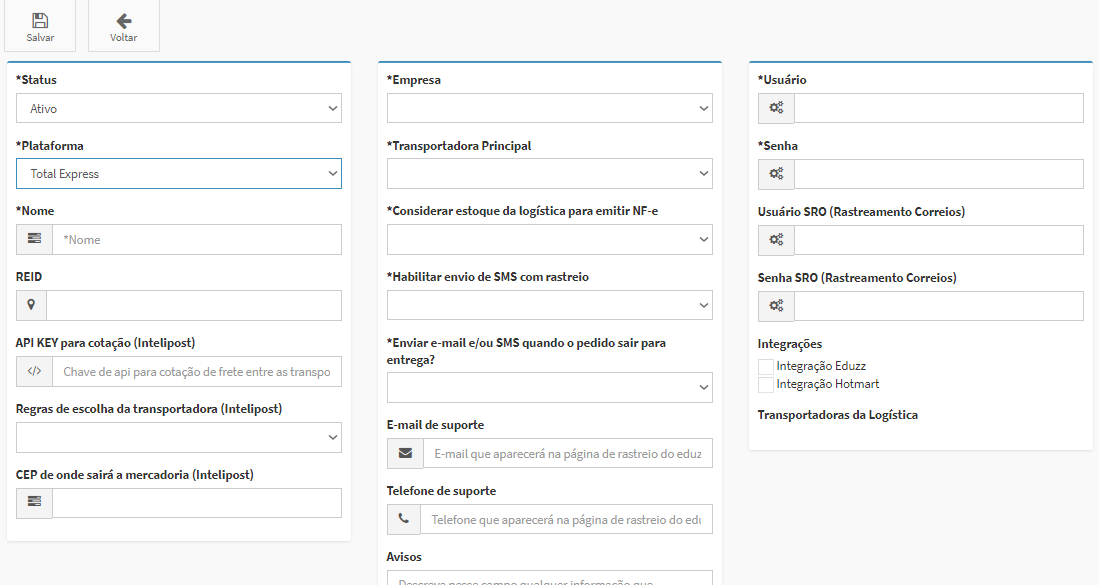Click the location pin icon beside REID
This screenshot has width=1099, height=585.
tap(31, 305)
